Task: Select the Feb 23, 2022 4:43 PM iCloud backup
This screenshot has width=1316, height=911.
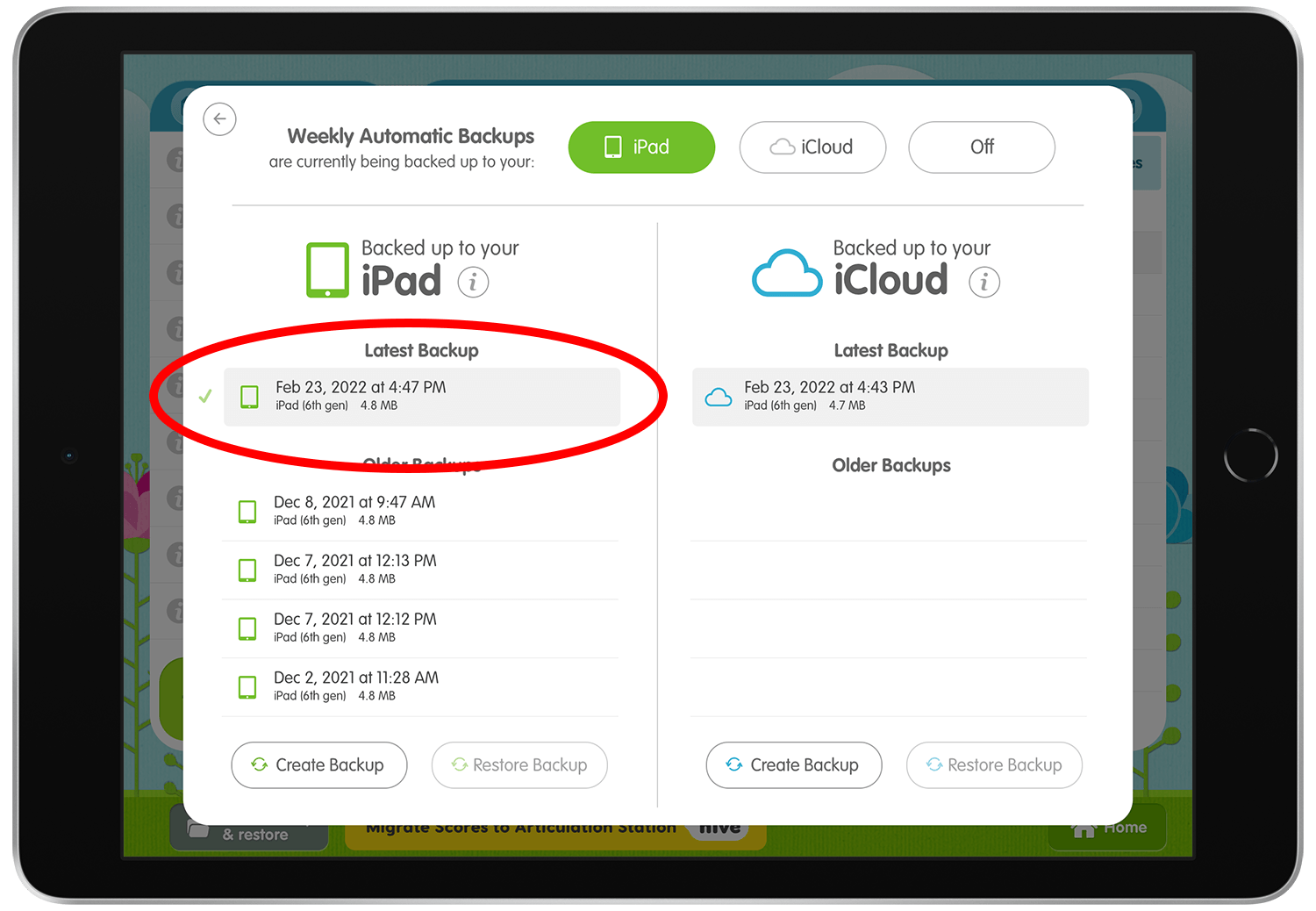Action: (x=890, y=397)
